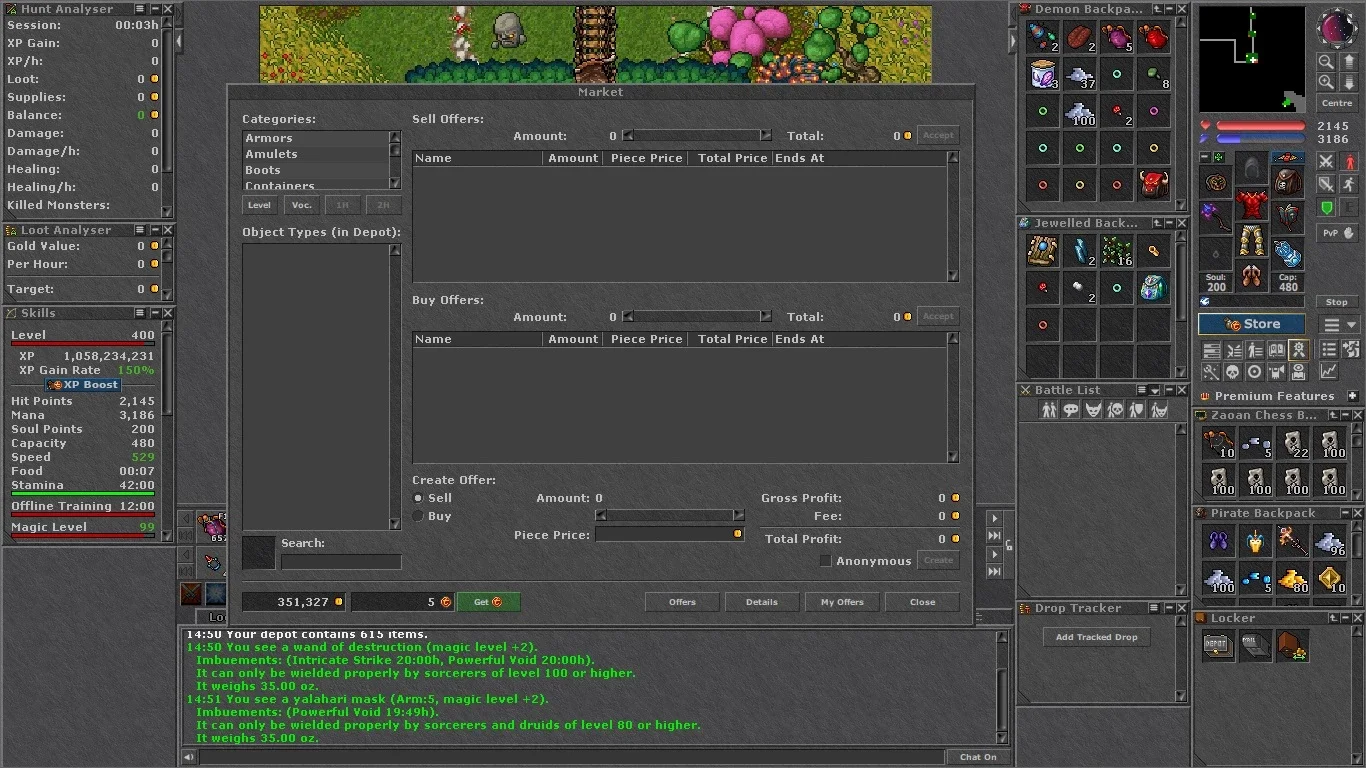Click the skull icon in the sidebar toolbar
This screenshot has height=768, width=1366.
click(x=1232, y=371)
